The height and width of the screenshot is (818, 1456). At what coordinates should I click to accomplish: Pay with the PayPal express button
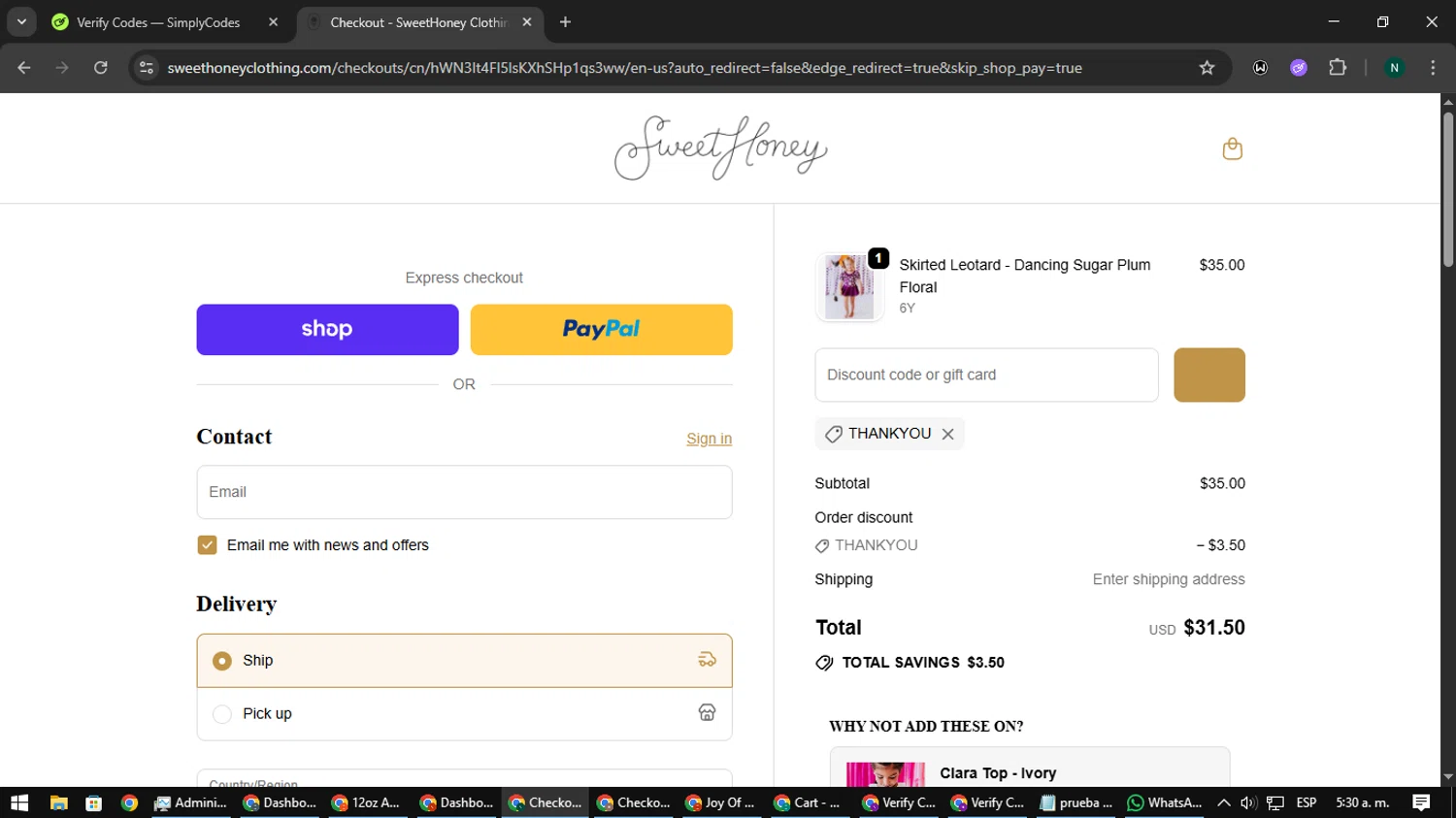(x=601, y=330)
